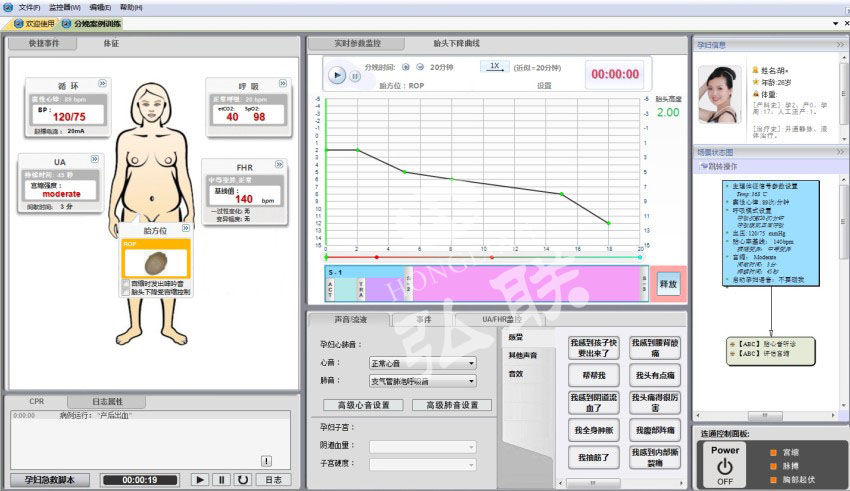Viewport: 850px width, 491px height.
Task: Open the 肺音 lung sound dropdown
Action: 422,381
